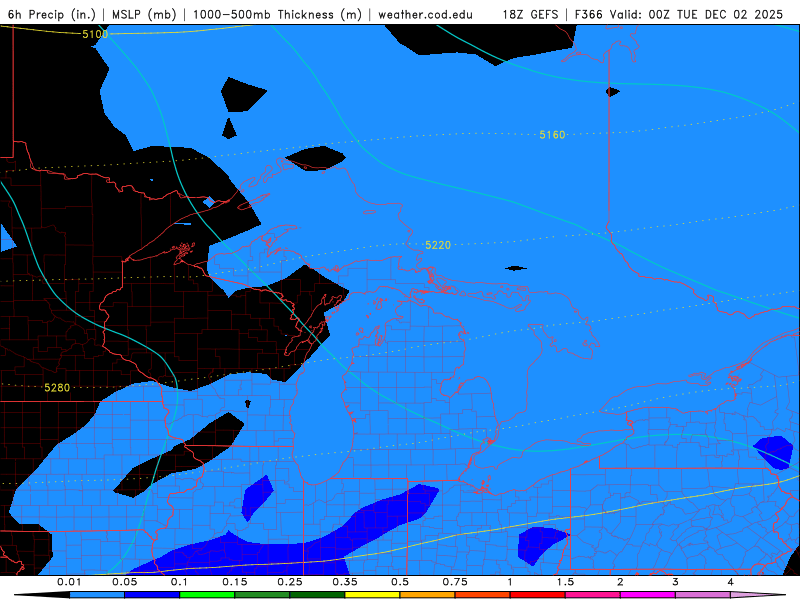Screen dimensions: 800x600
Task: Click the 1.5 legend value
Action: (x=565, y=582)
